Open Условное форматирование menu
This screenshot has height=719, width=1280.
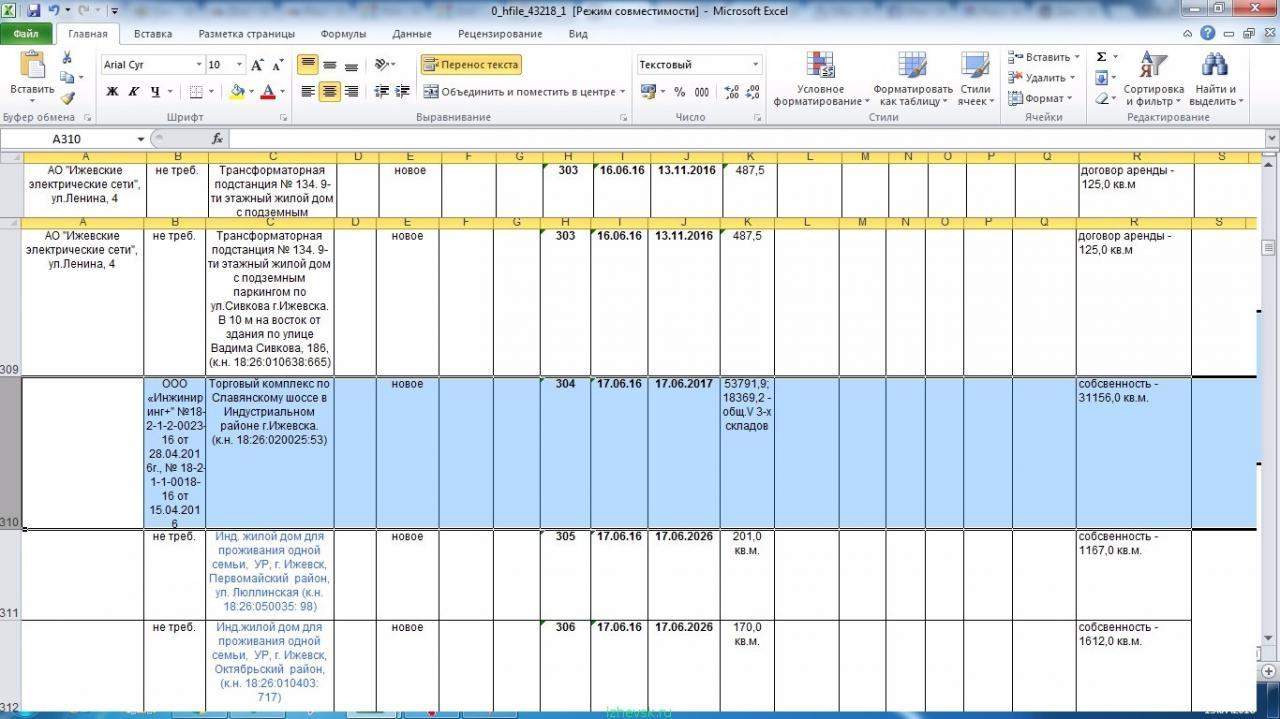[821, 79]
